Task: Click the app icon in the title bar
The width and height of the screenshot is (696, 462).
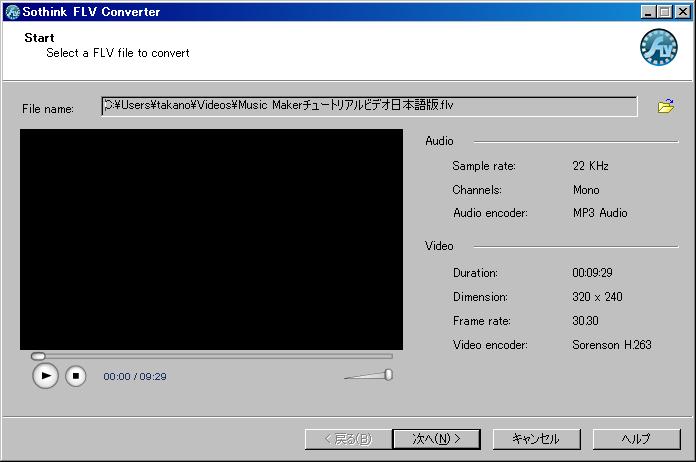Action: pyautogui.click(x=12, y=12)
